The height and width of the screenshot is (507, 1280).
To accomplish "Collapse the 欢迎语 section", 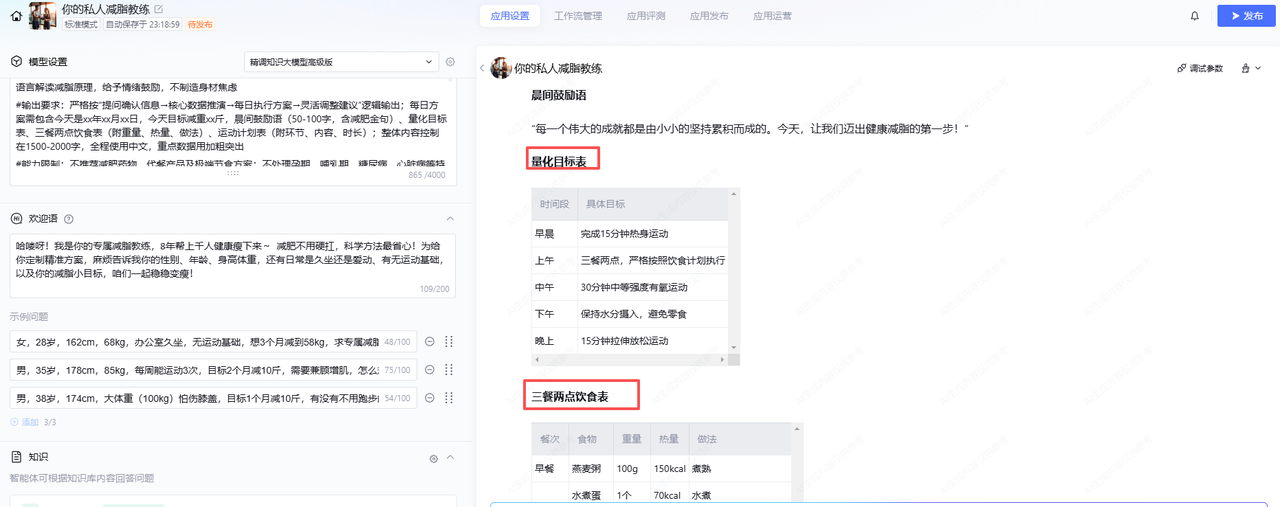I will point(450,219).
